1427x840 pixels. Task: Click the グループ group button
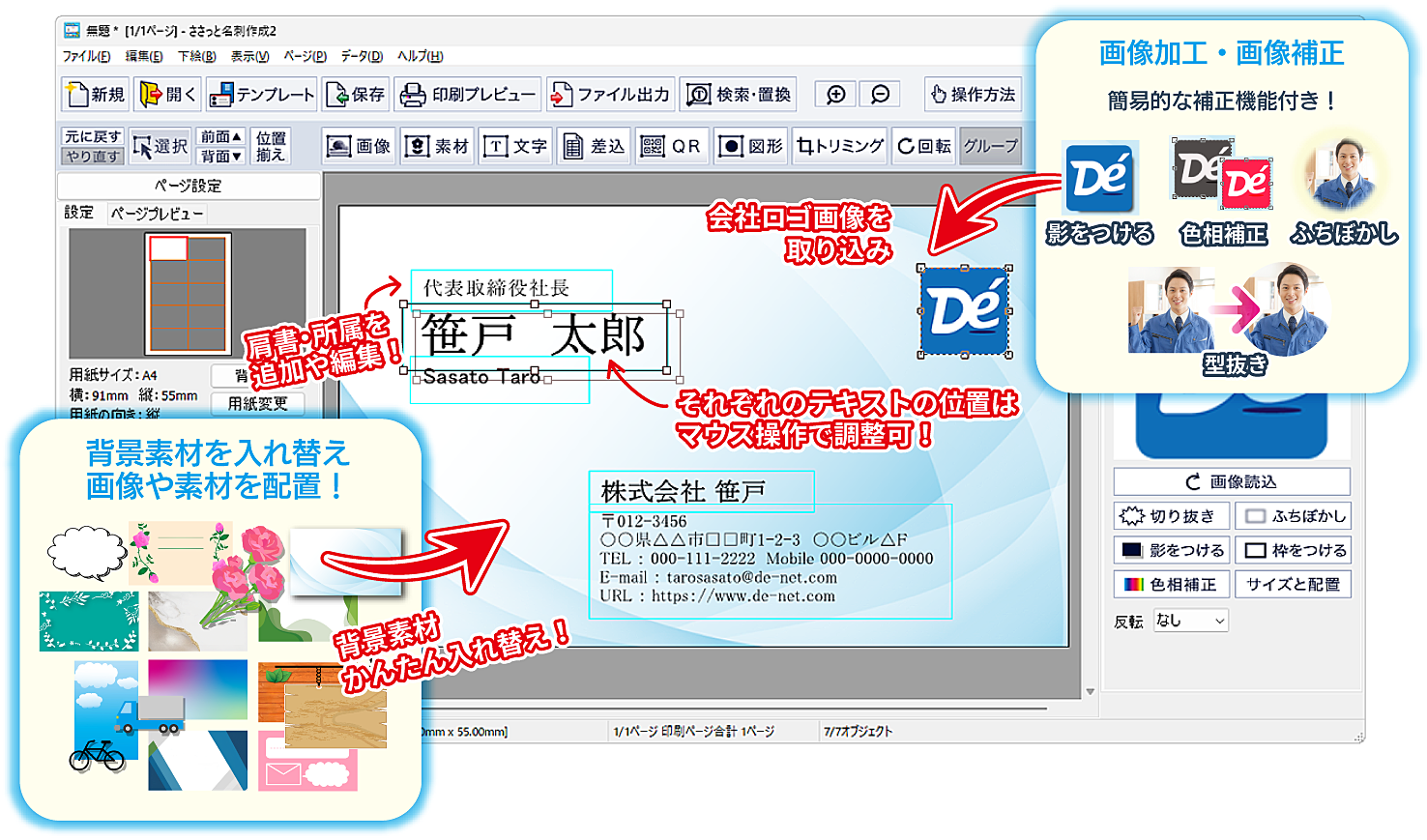coord(991,146)
